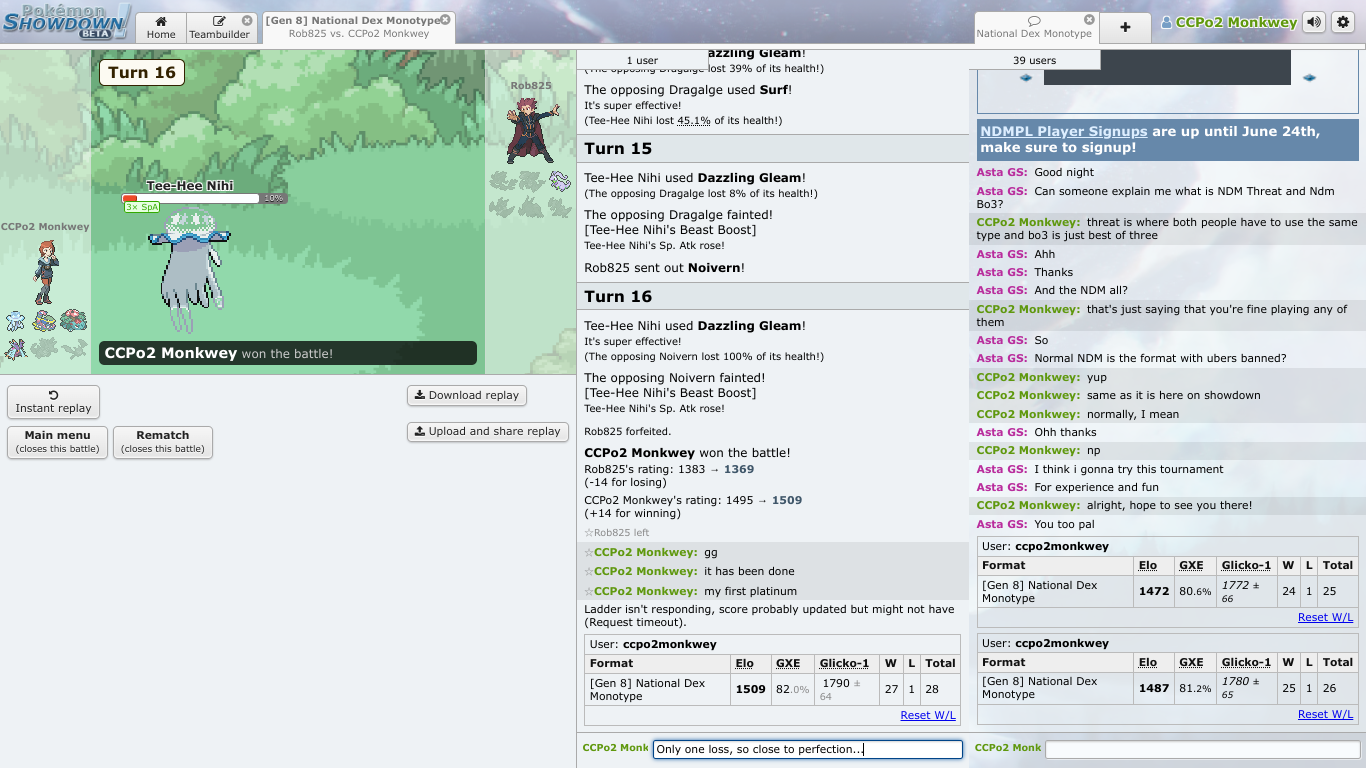Download the battle replay
Image resolution: width=1366 pixels, height=768 pixels.
(467, 395)
